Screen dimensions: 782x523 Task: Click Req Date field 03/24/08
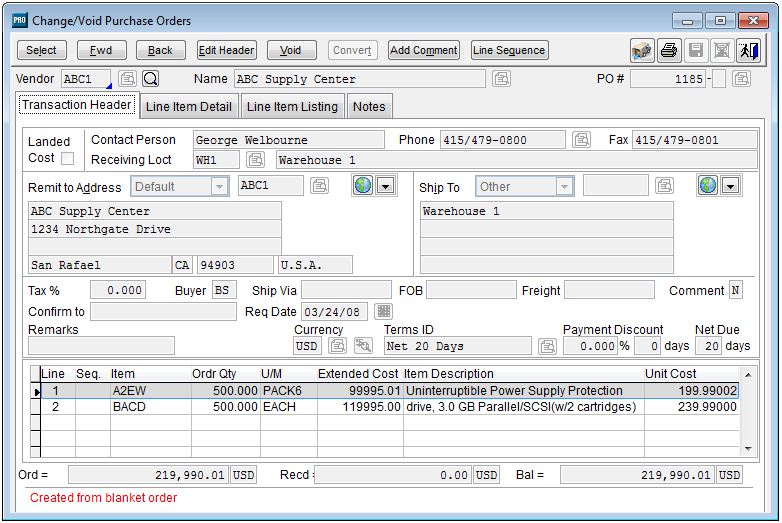335,312
